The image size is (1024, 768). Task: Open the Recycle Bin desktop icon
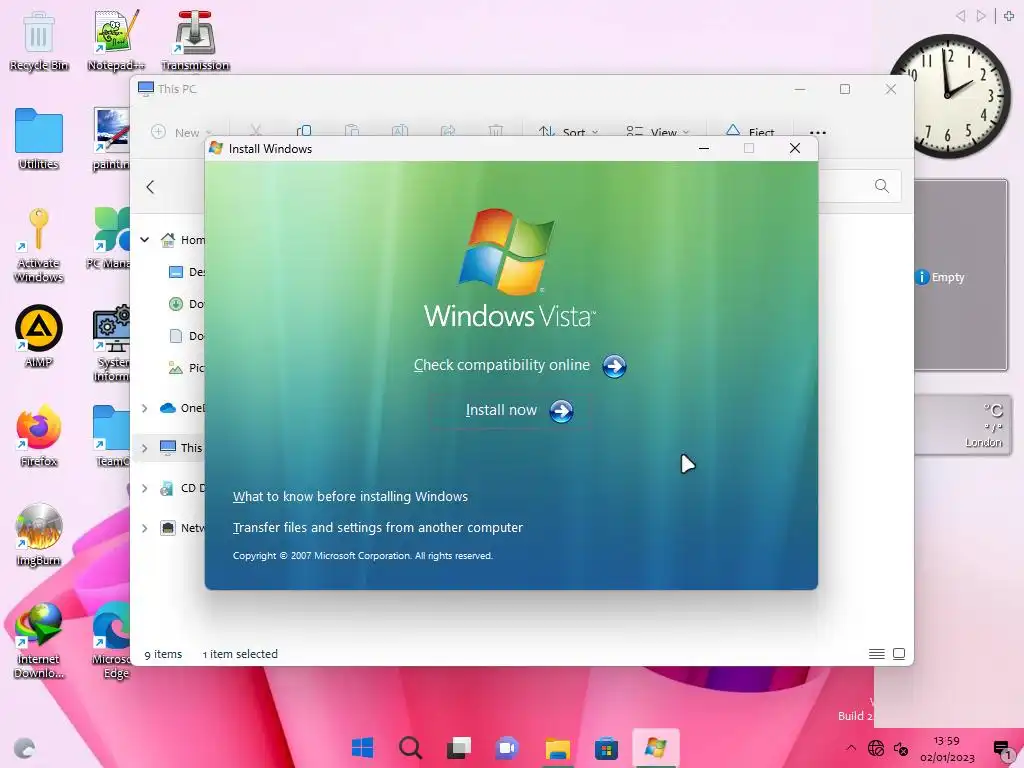pos(39,40)
